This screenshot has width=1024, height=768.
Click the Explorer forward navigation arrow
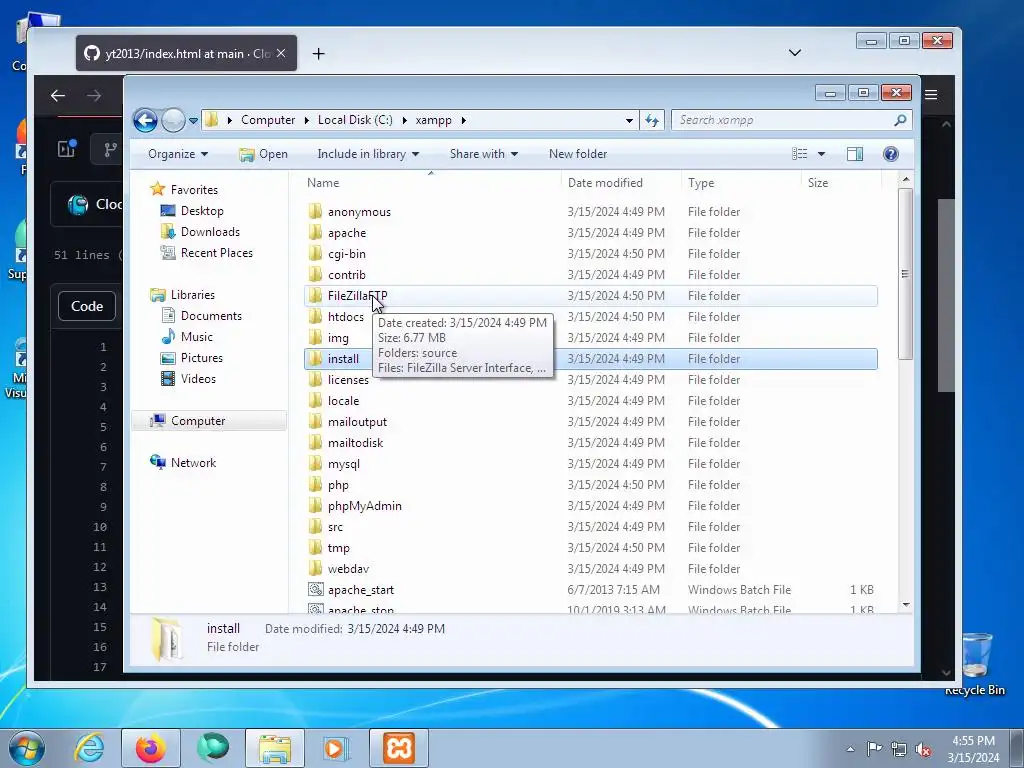173,120
